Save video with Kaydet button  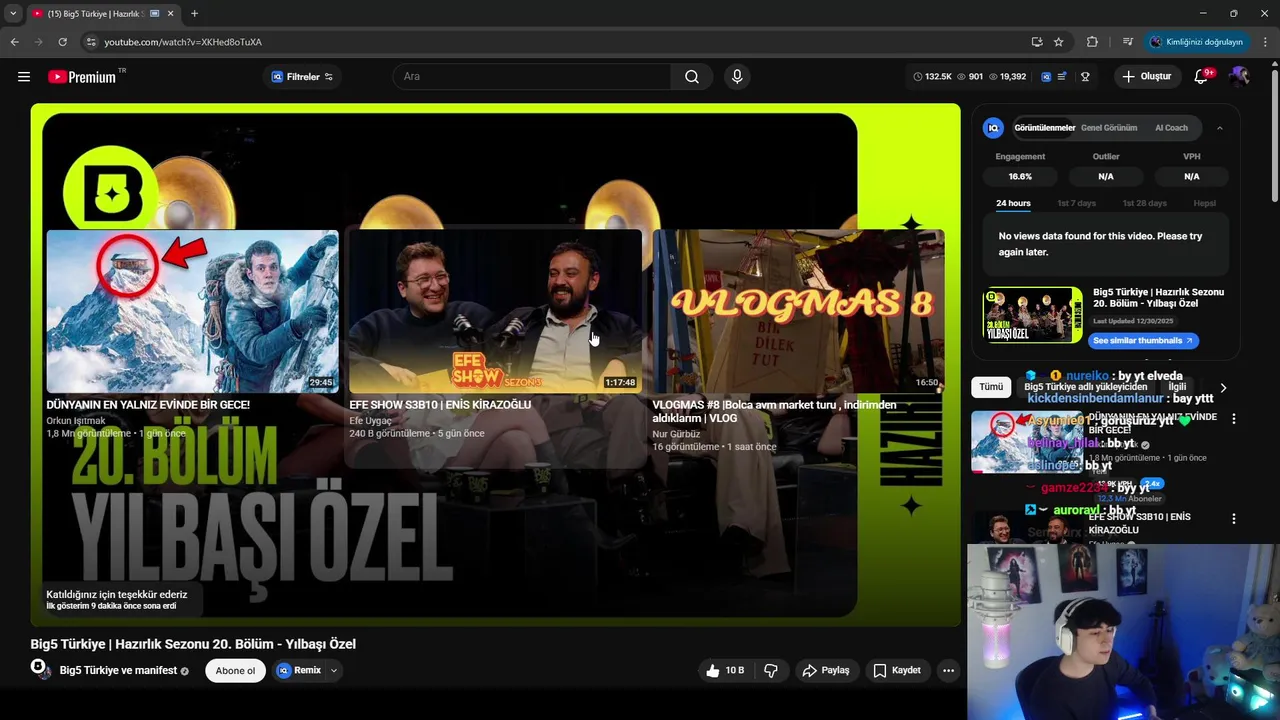(x=897, y=671)
